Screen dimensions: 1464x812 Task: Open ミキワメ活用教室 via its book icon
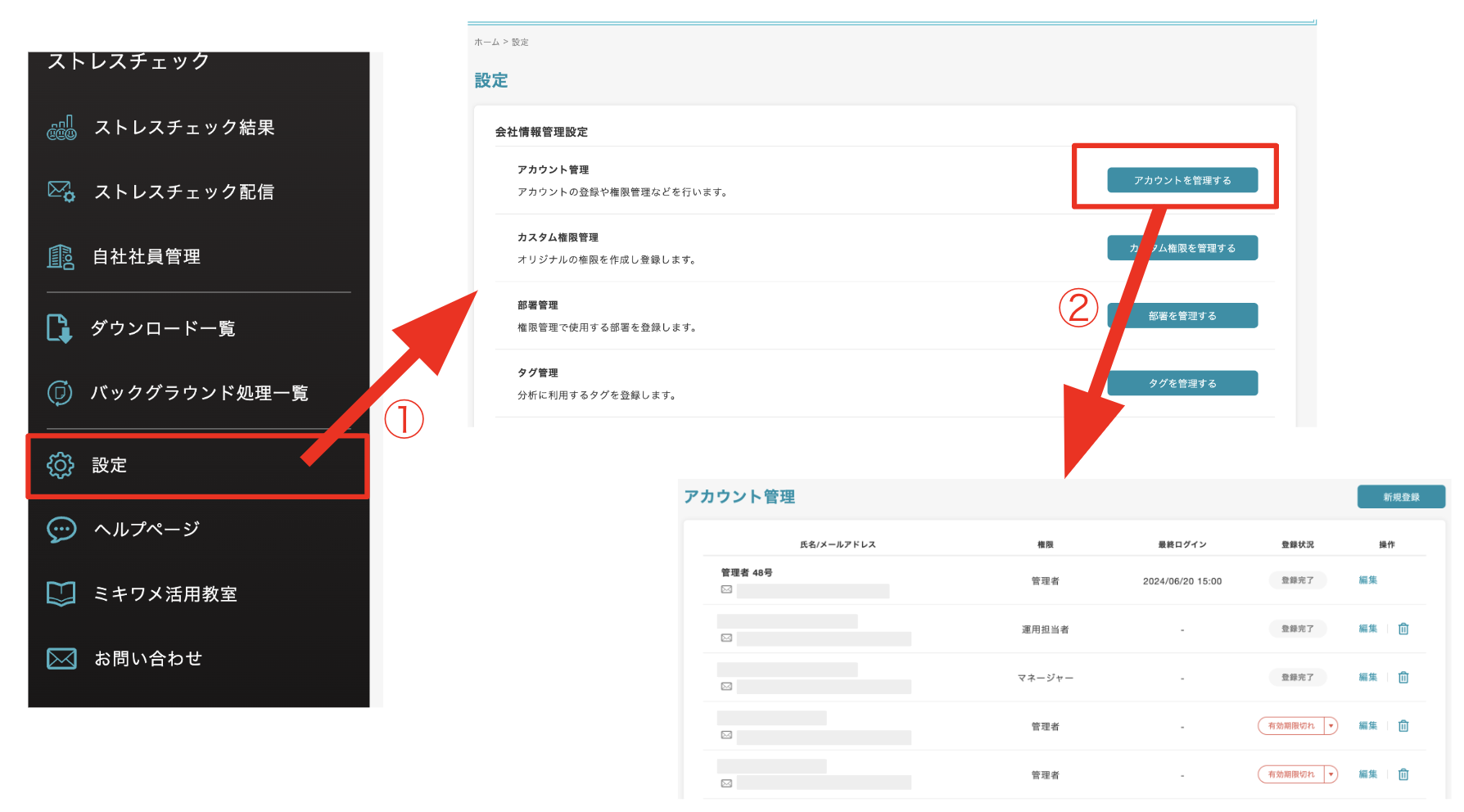pos(60,593)
